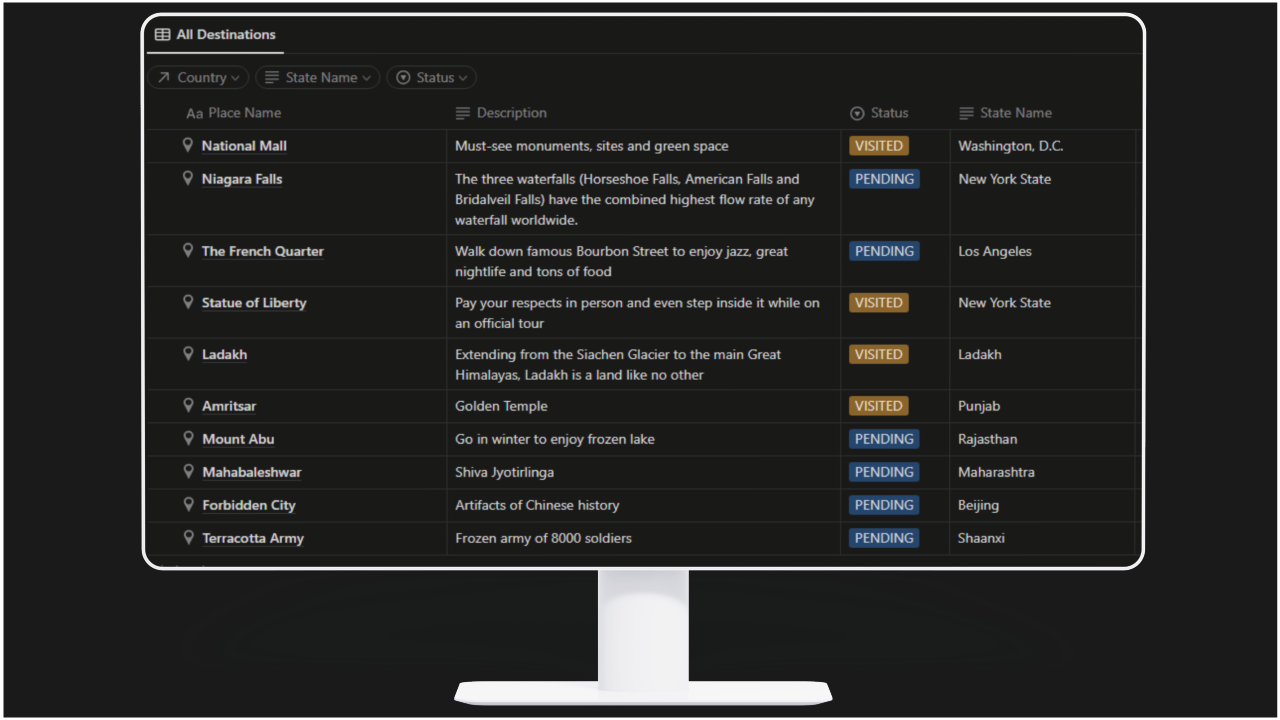
Task: Open the Statue of Liberty page
Action: pos(254,303)
